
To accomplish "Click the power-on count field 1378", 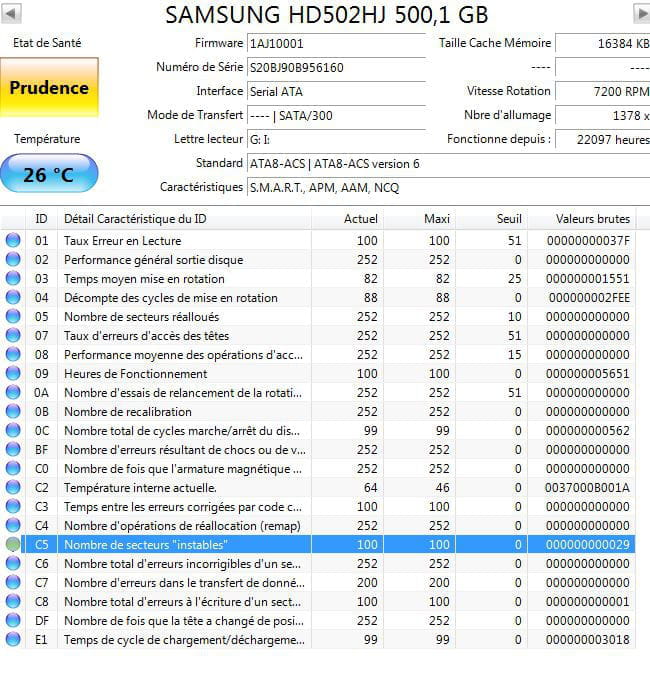I will (602, 116).
